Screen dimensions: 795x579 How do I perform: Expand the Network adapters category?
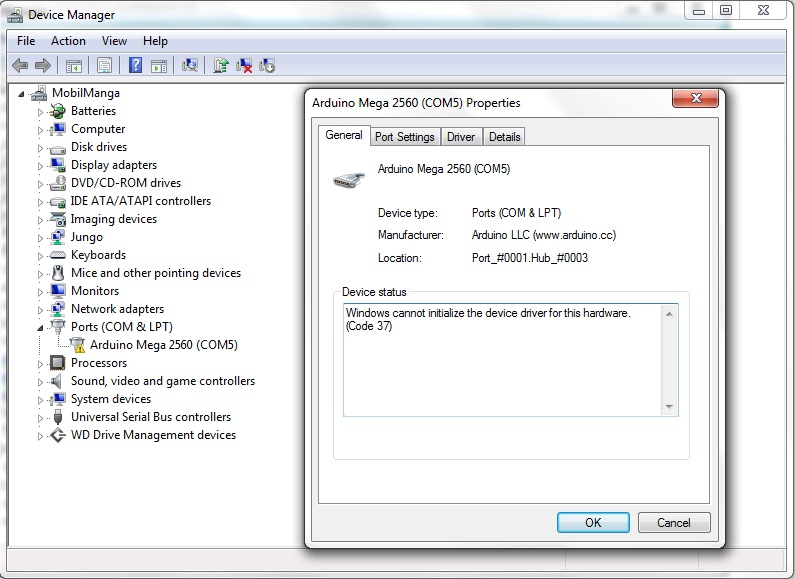(41, 310)
